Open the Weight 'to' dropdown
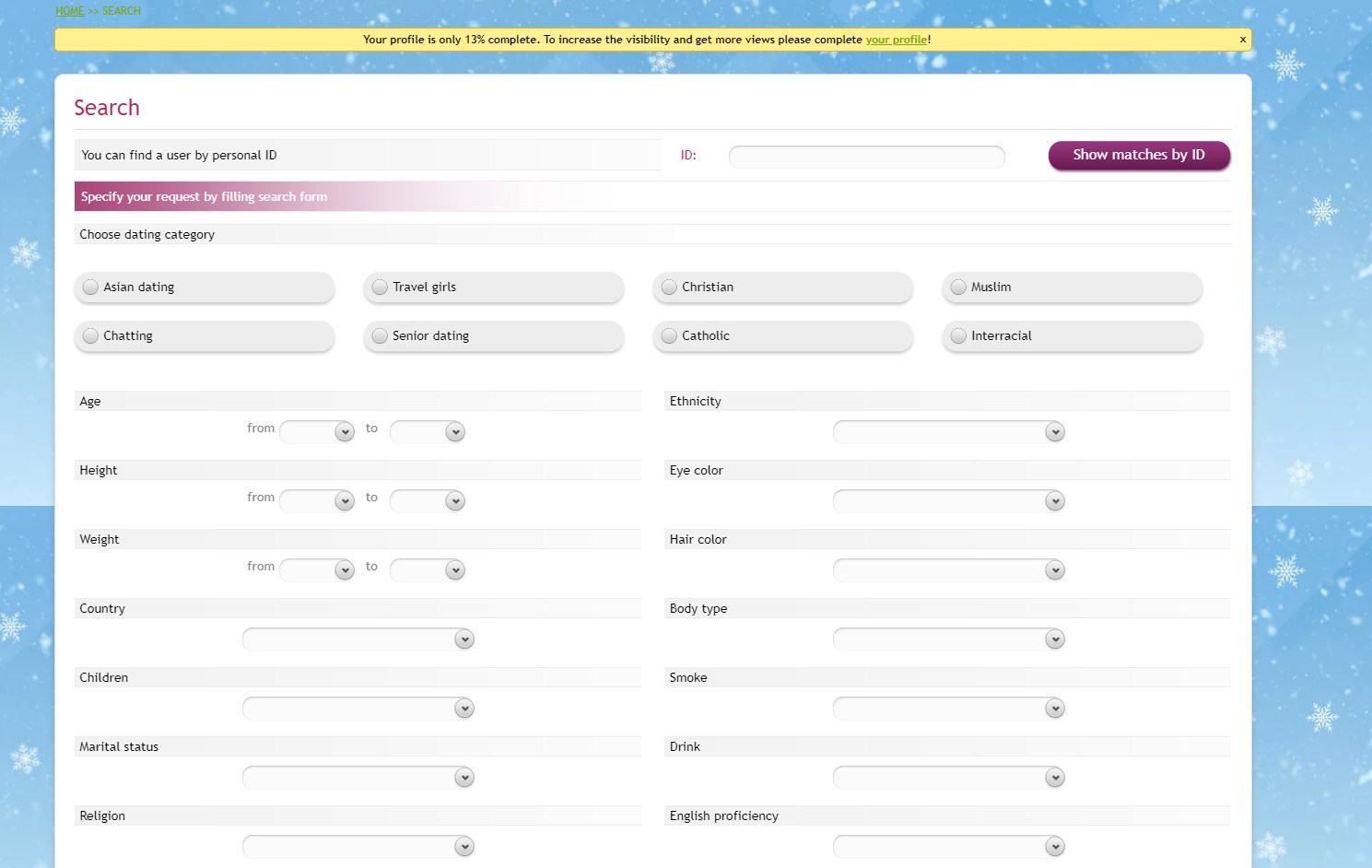The image size is (1372, 868). tap(428, 569)
